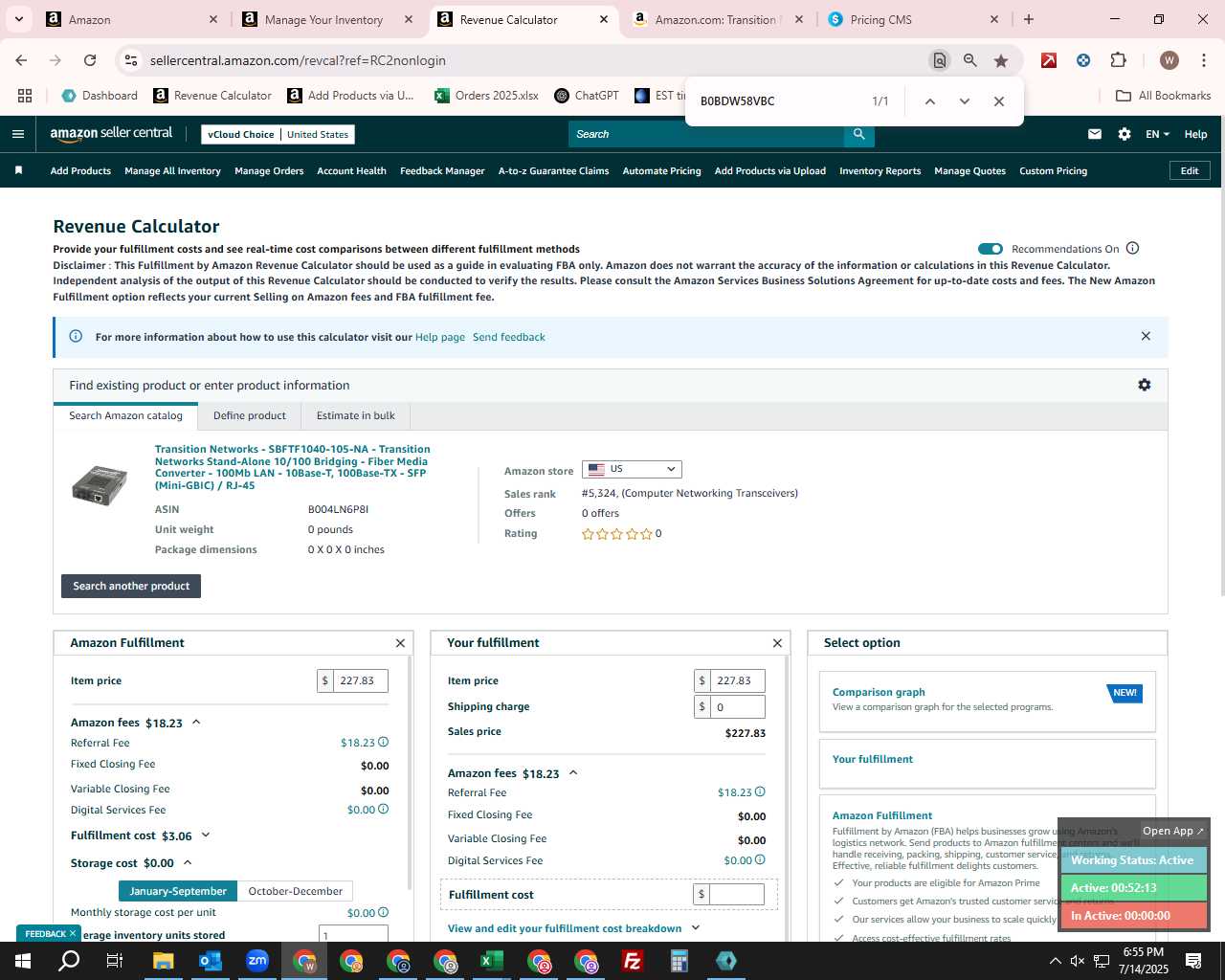Screen dimensions: 1225x980
Task: Close the find-in-page bar
Action: [998, 101]
